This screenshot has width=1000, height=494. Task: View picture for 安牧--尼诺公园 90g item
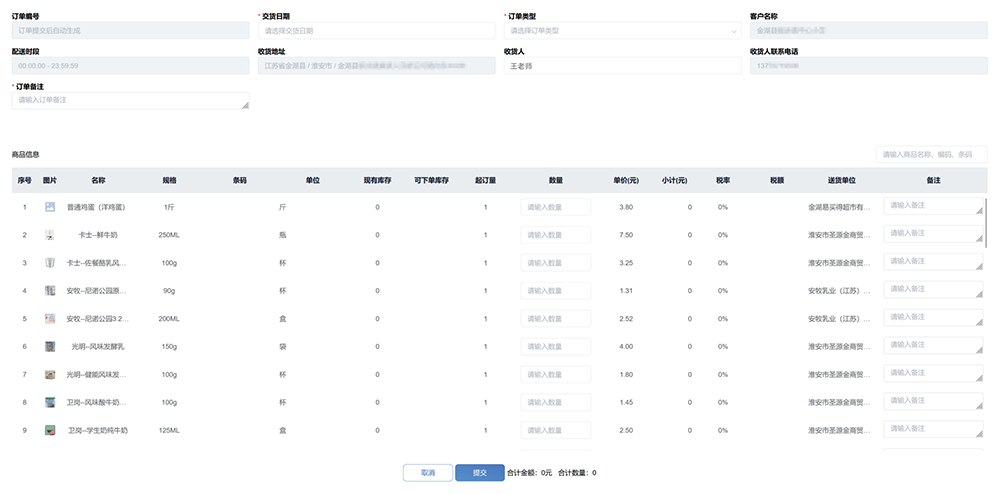click(x=50, y=291)
